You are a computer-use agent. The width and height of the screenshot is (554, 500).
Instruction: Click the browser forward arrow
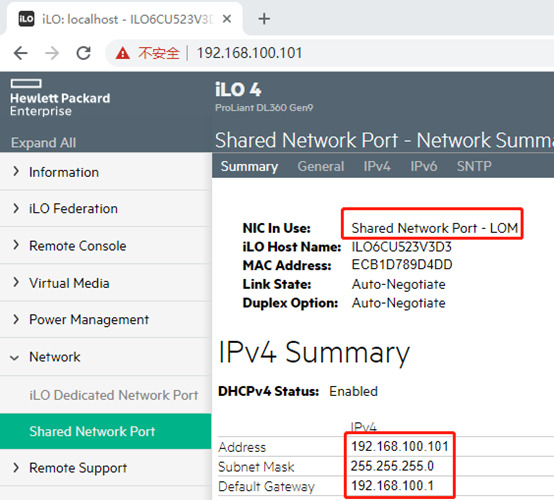pyautogui.click(x=52, y=53)
